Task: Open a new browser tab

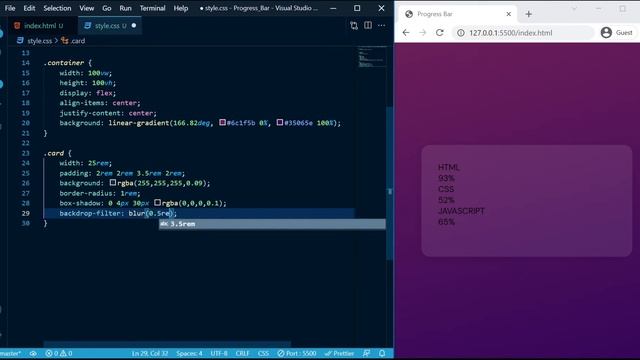Action: coord(529,14)
